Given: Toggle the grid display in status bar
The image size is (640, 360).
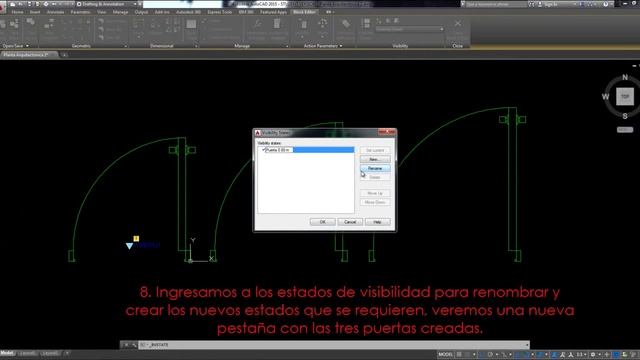Looking at the screenshot, I should coord(460,354).
